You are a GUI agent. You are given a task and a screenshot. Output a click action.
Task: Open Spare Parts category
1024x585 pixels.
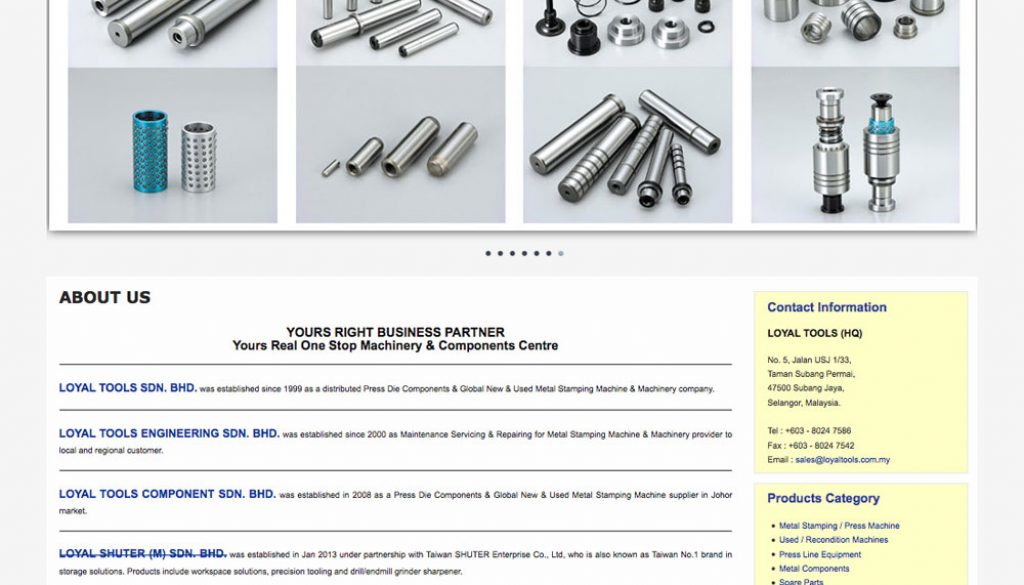pos(801,581)
